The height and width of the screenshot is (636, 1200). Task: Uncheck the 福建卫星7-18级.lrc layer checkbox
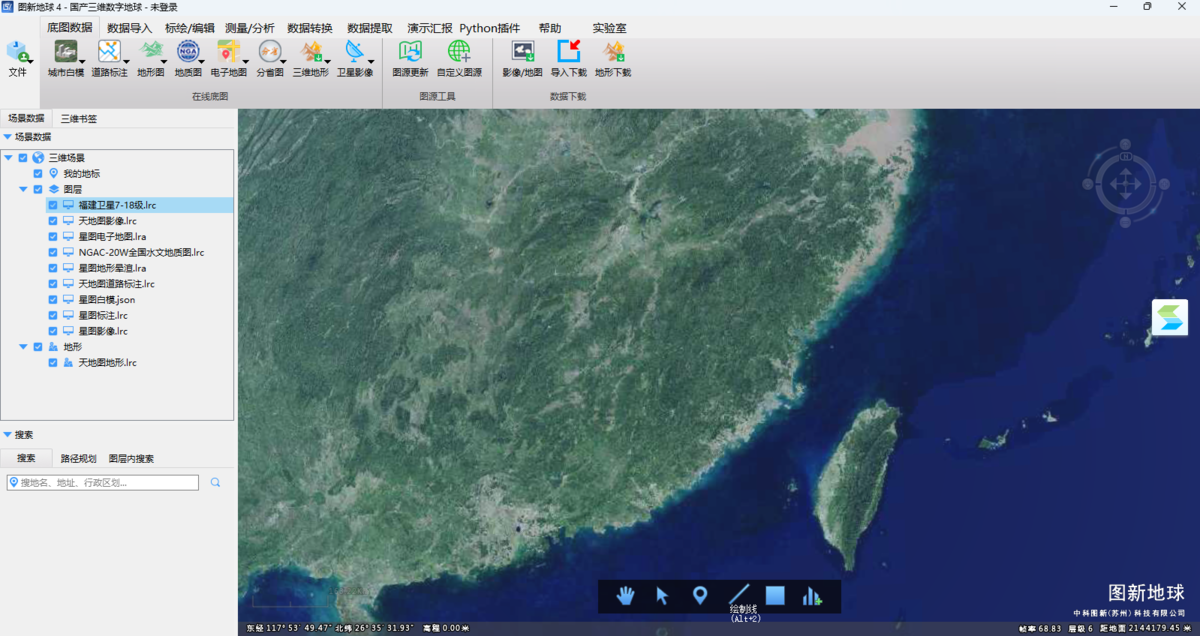(53, 205)
